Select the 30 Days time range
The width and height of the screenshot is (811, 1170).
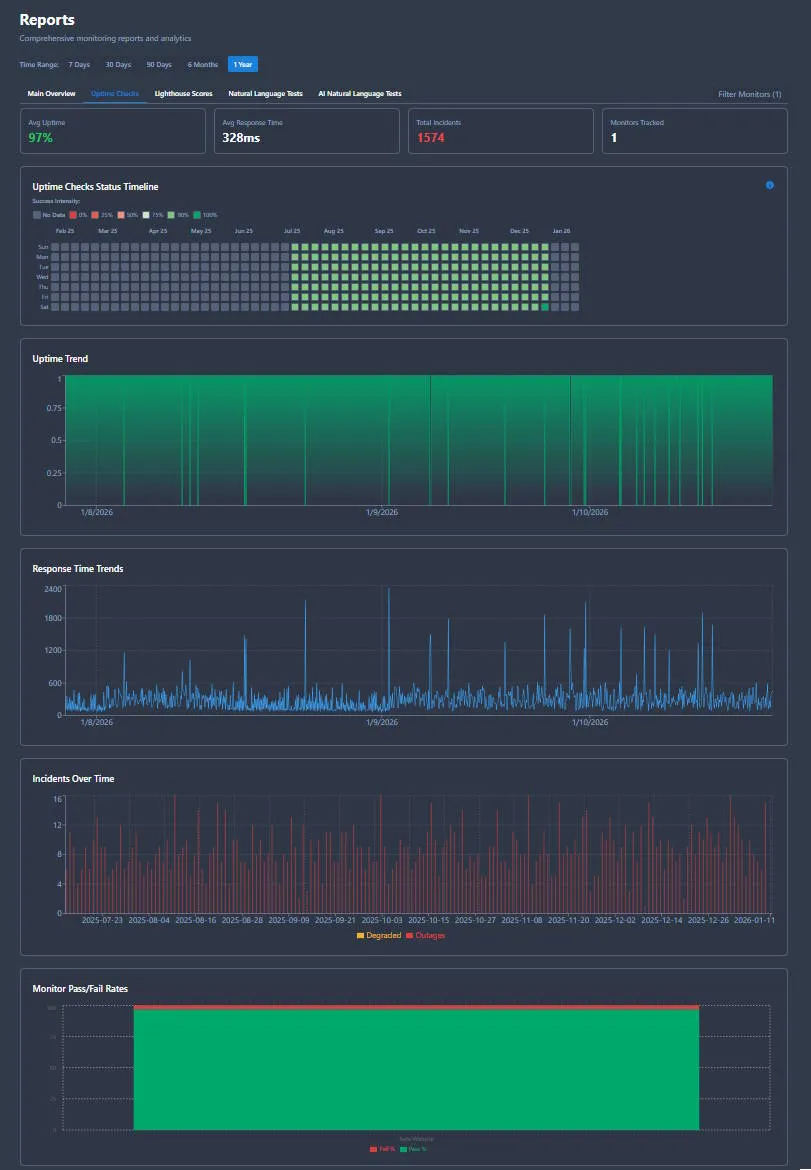pos(118,64)
